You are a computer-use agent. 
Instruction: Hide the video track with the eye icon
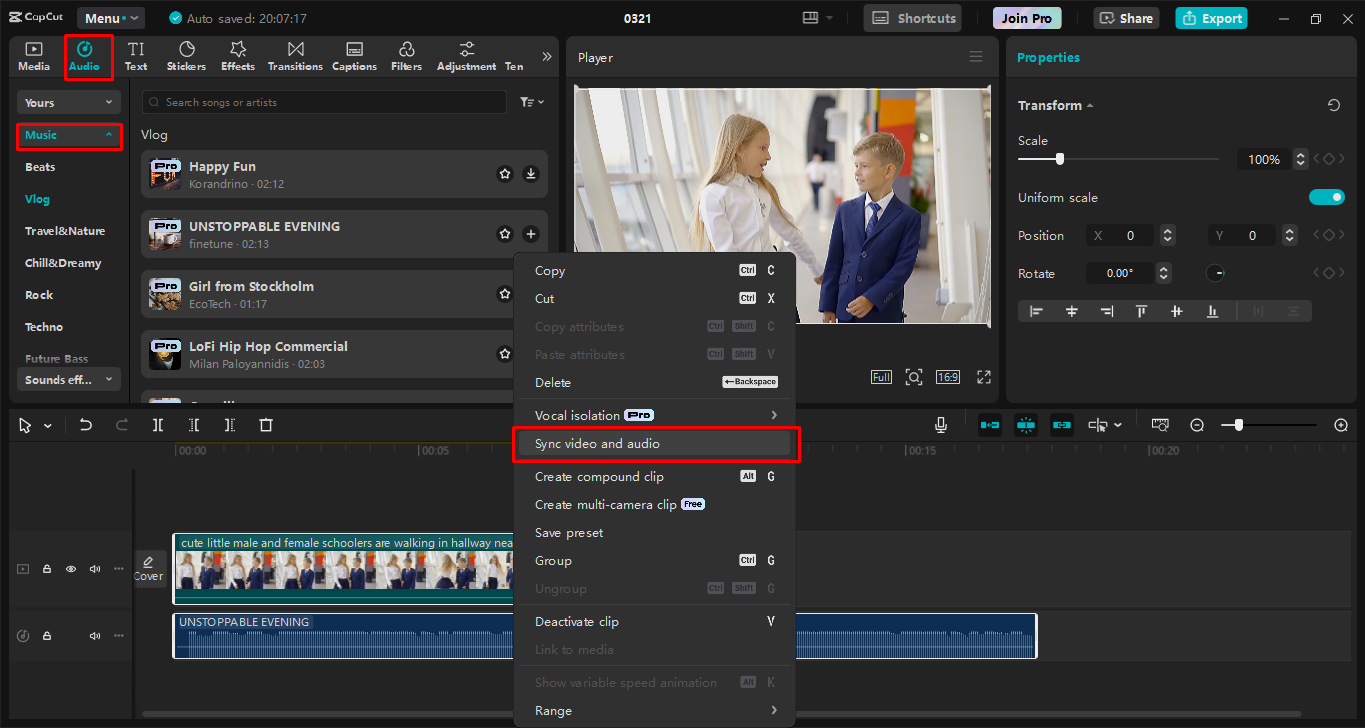(x=70, y=569)
